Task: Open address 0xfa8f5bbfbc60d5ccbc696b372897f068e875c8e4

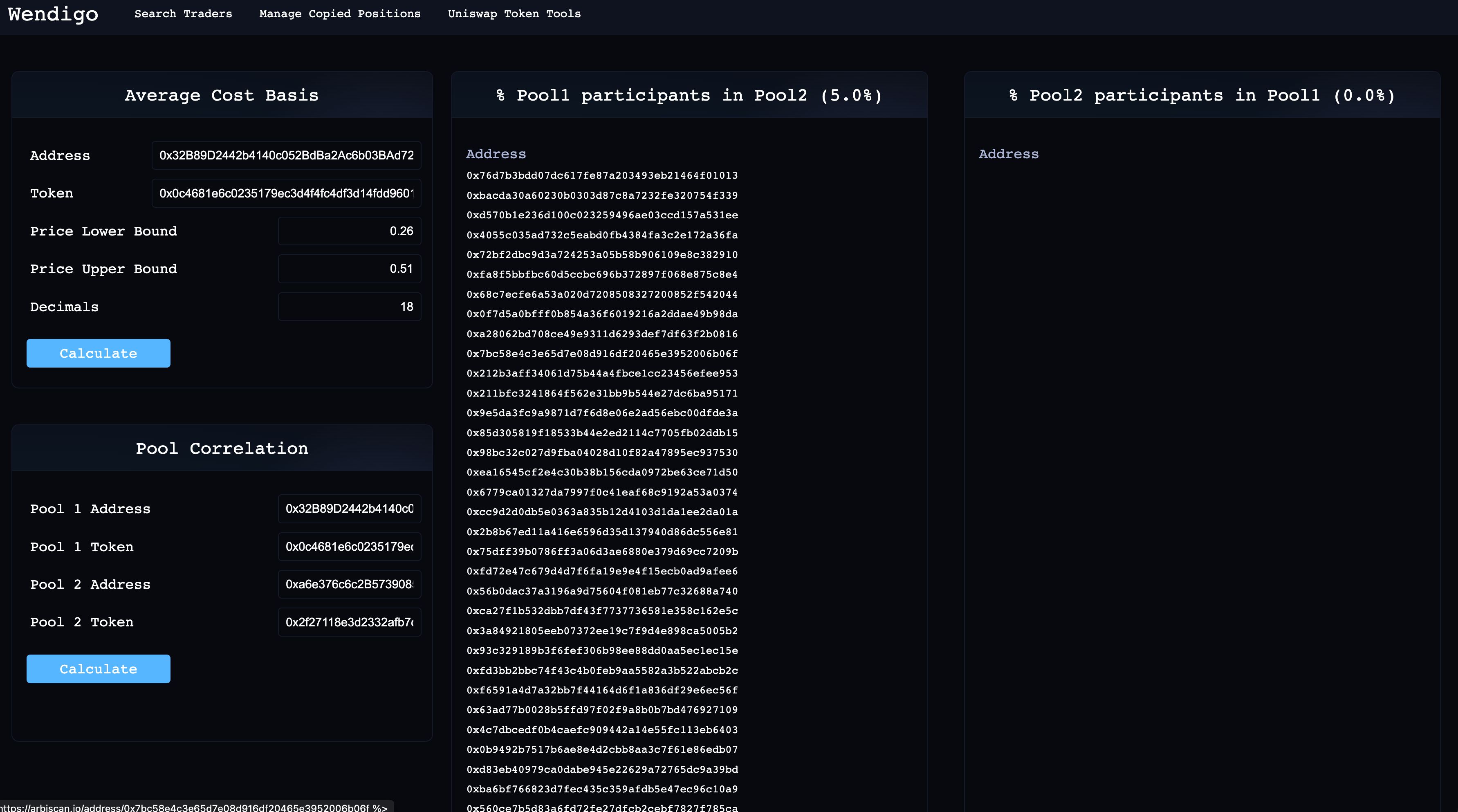Action: (602, 274)
